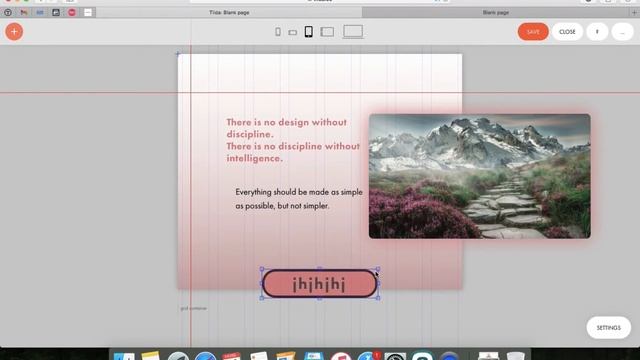The image size is (640, 360).
Task: Open the pinned tab with white square icon
Action: (x=88, y=12)
